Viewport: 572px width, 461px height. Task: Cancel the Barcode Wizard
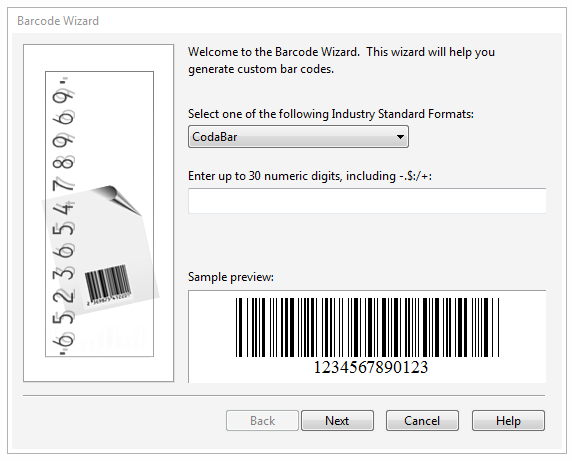pyautogui.click(x=422, y=421)
